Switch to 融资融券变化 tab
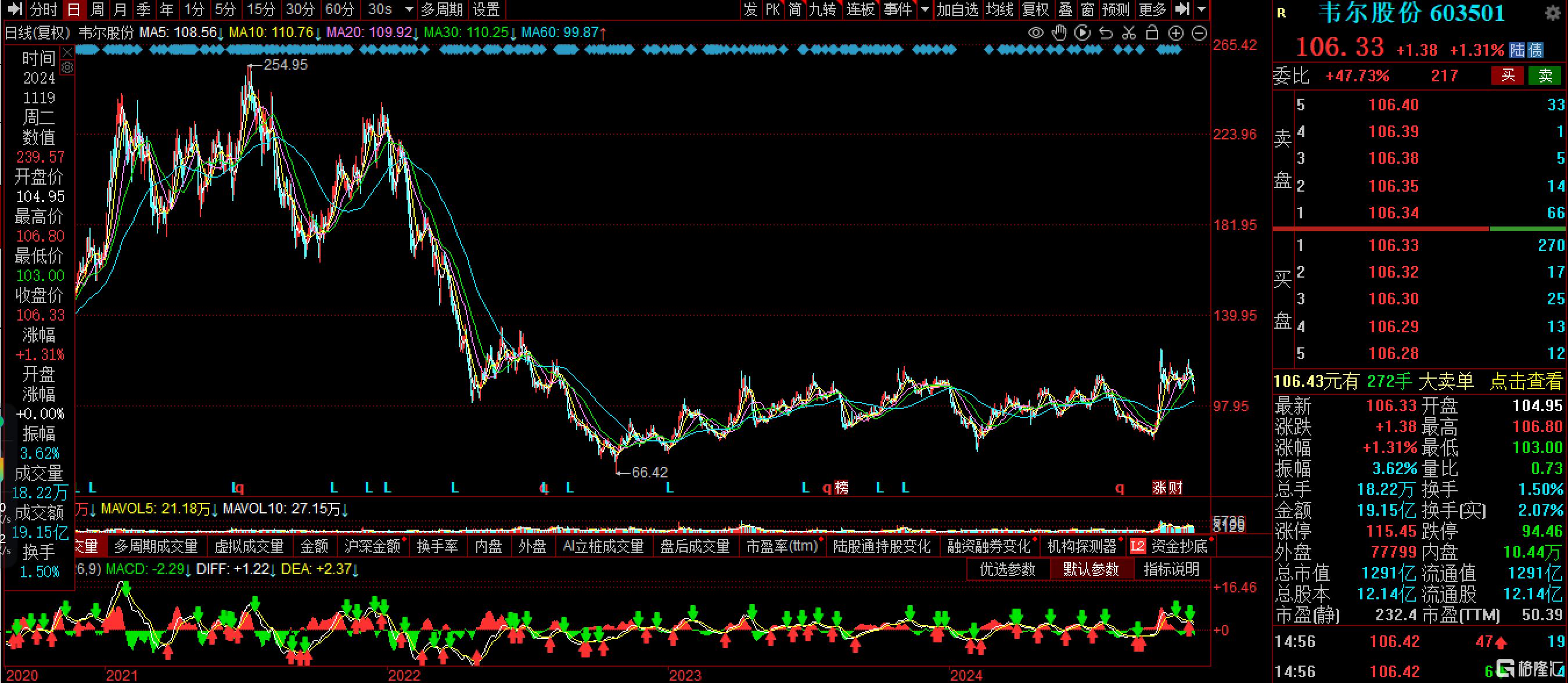 pyautogui.click(x=989, y=546)
